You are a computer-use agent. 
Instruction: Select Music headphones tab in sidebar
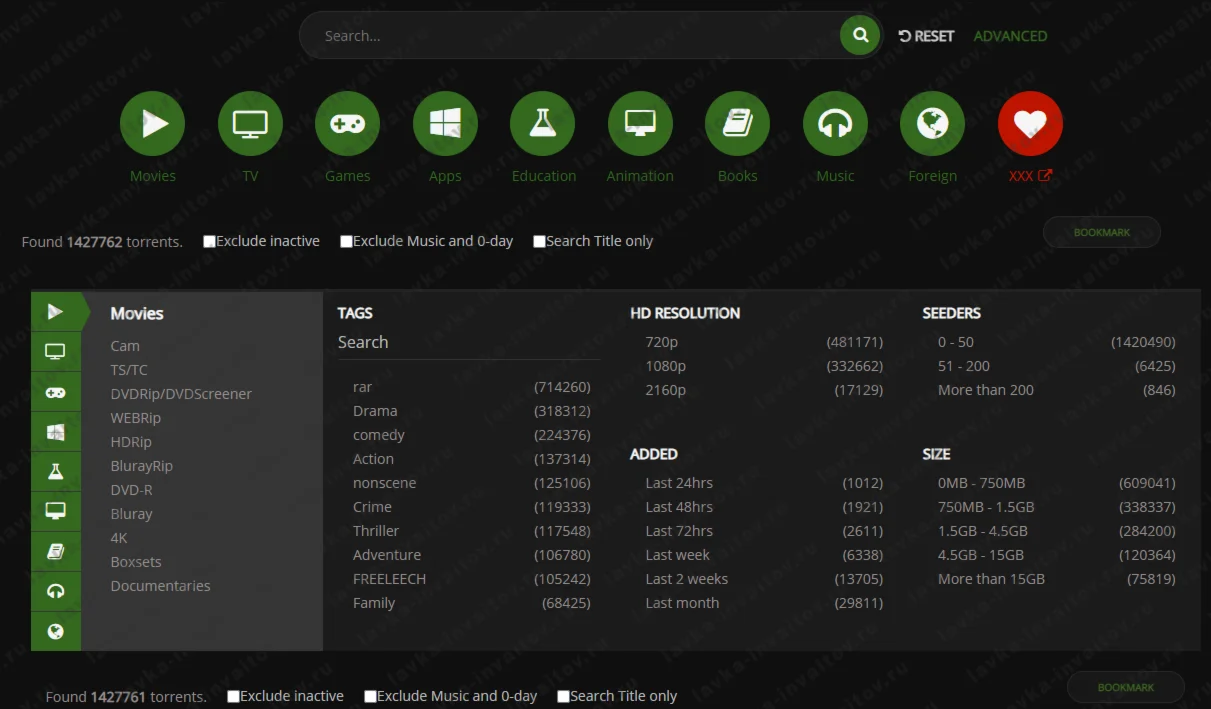coord(56,591)
